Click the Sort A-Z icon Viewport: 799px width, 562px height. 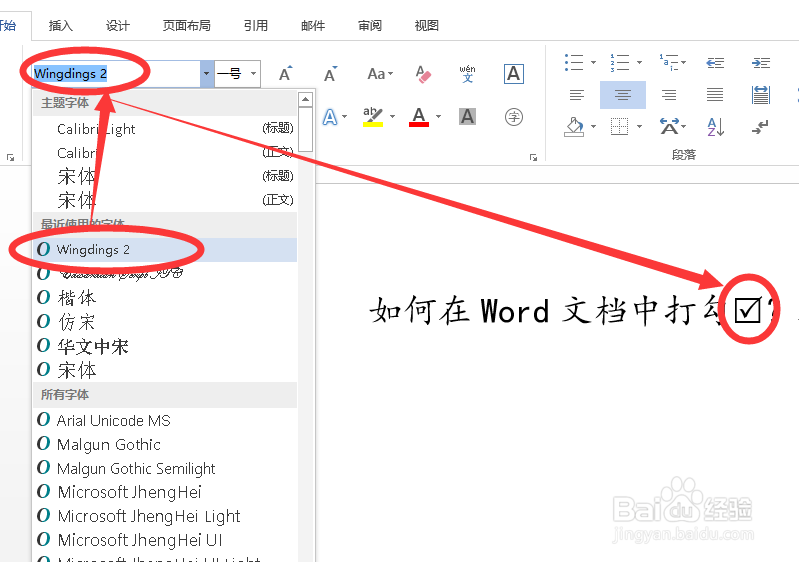click(715, 126)
